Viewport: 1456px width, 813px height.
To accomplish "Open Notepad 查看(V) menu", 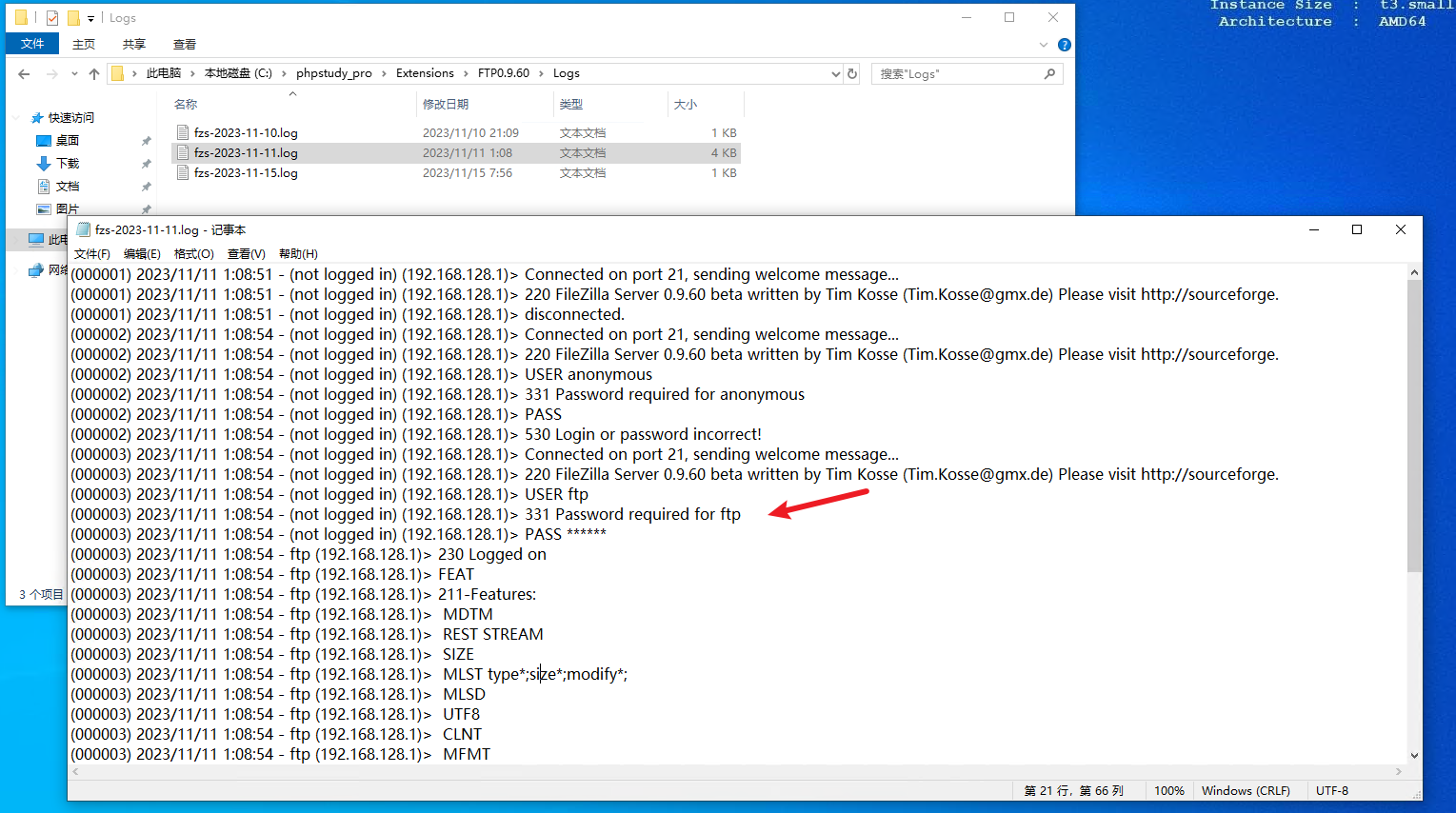I will point(247,254).
